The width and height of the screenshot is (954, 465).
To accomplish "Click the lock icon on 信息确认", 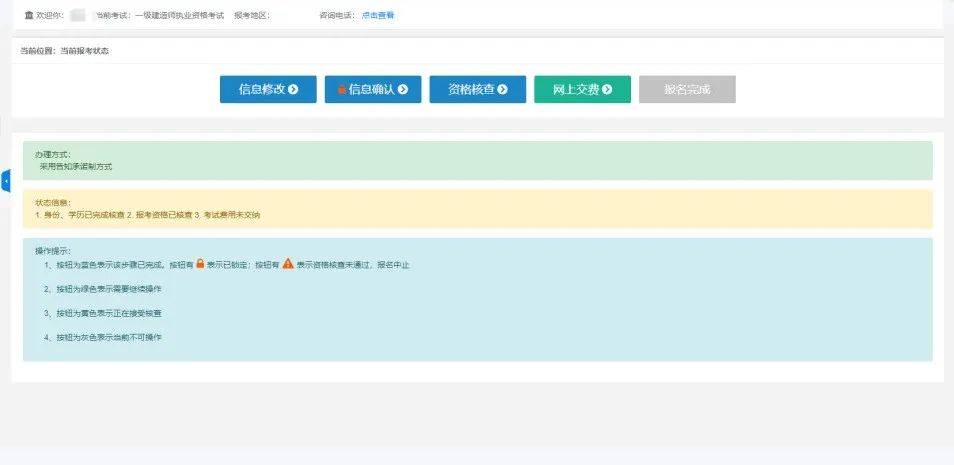I will click(x=342, y=89).
